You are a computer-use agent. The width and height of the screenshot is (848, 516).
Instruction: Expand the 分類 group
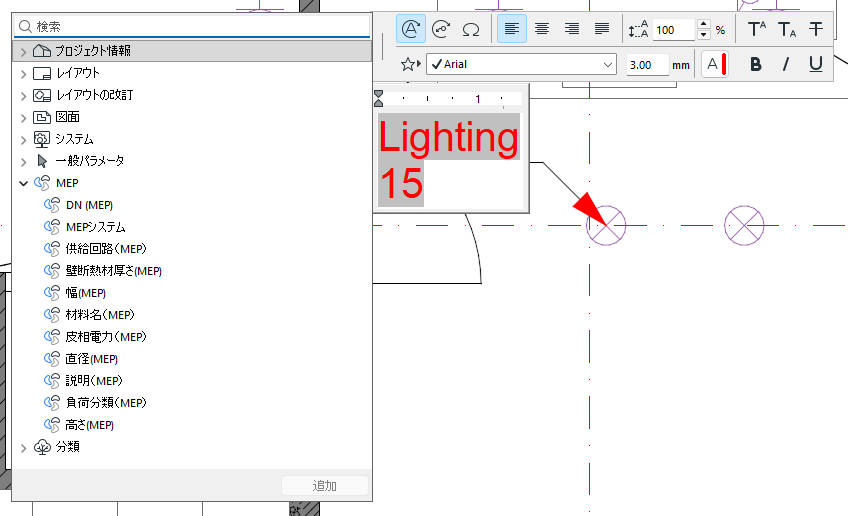23,448
